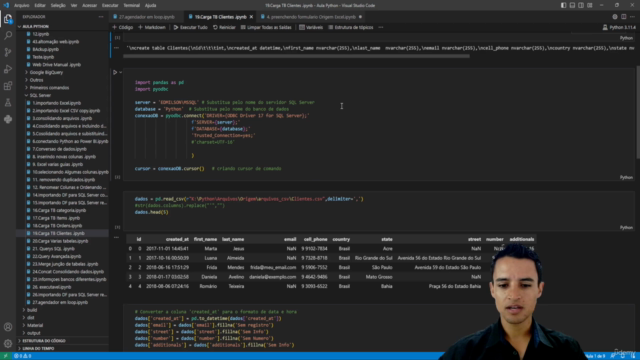Expand the dist folder
Image resolution: width=640 pixels, height=360 pixels.
coord(31,318)
